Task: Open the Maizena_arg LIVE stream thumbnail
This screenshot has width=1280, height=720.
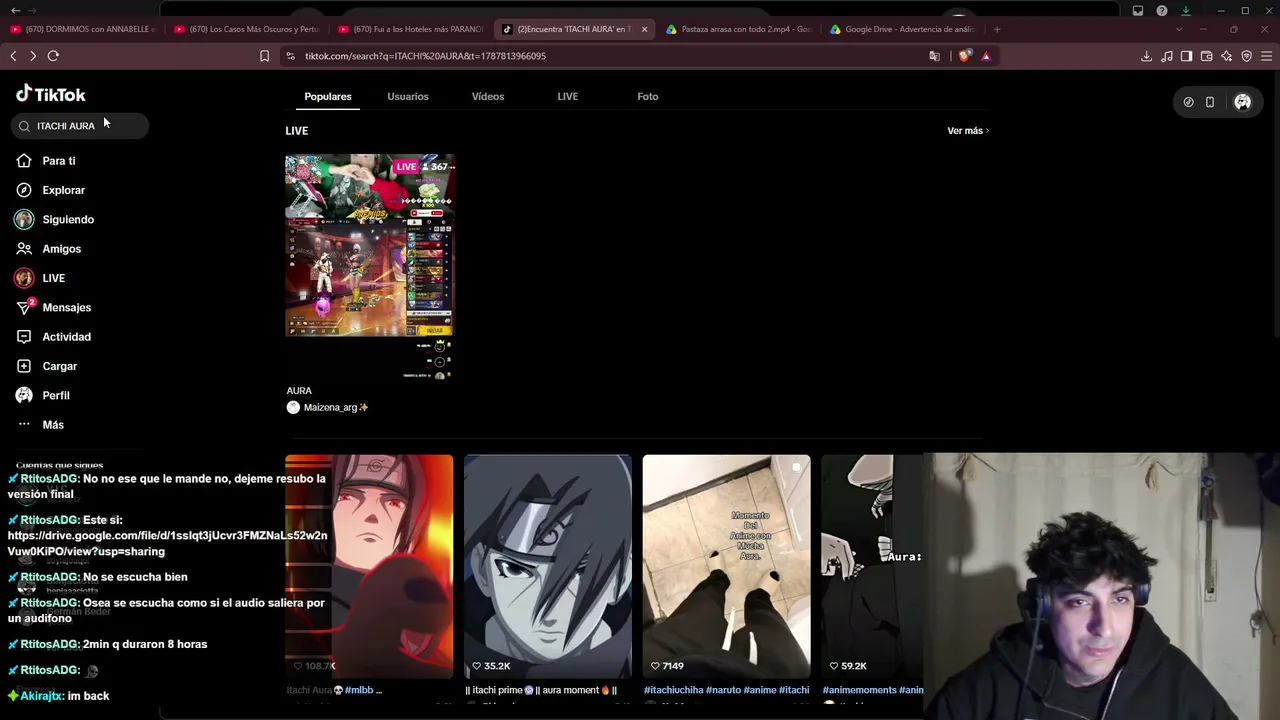Action: pyautogui.click(x=369, y=267)
